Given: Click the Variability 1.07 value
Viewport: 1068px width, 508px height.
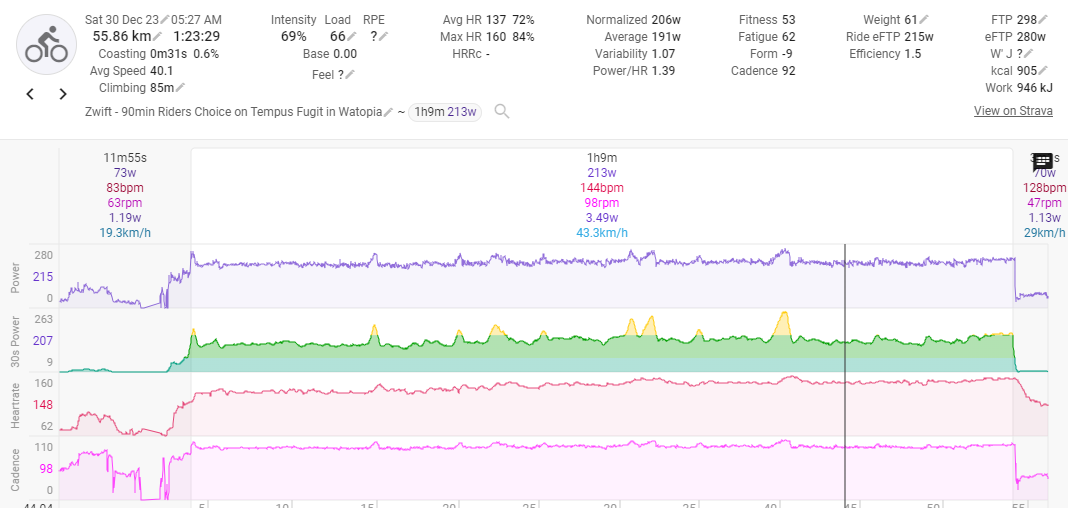Looking at the screenshot, I should pos(663,54).
